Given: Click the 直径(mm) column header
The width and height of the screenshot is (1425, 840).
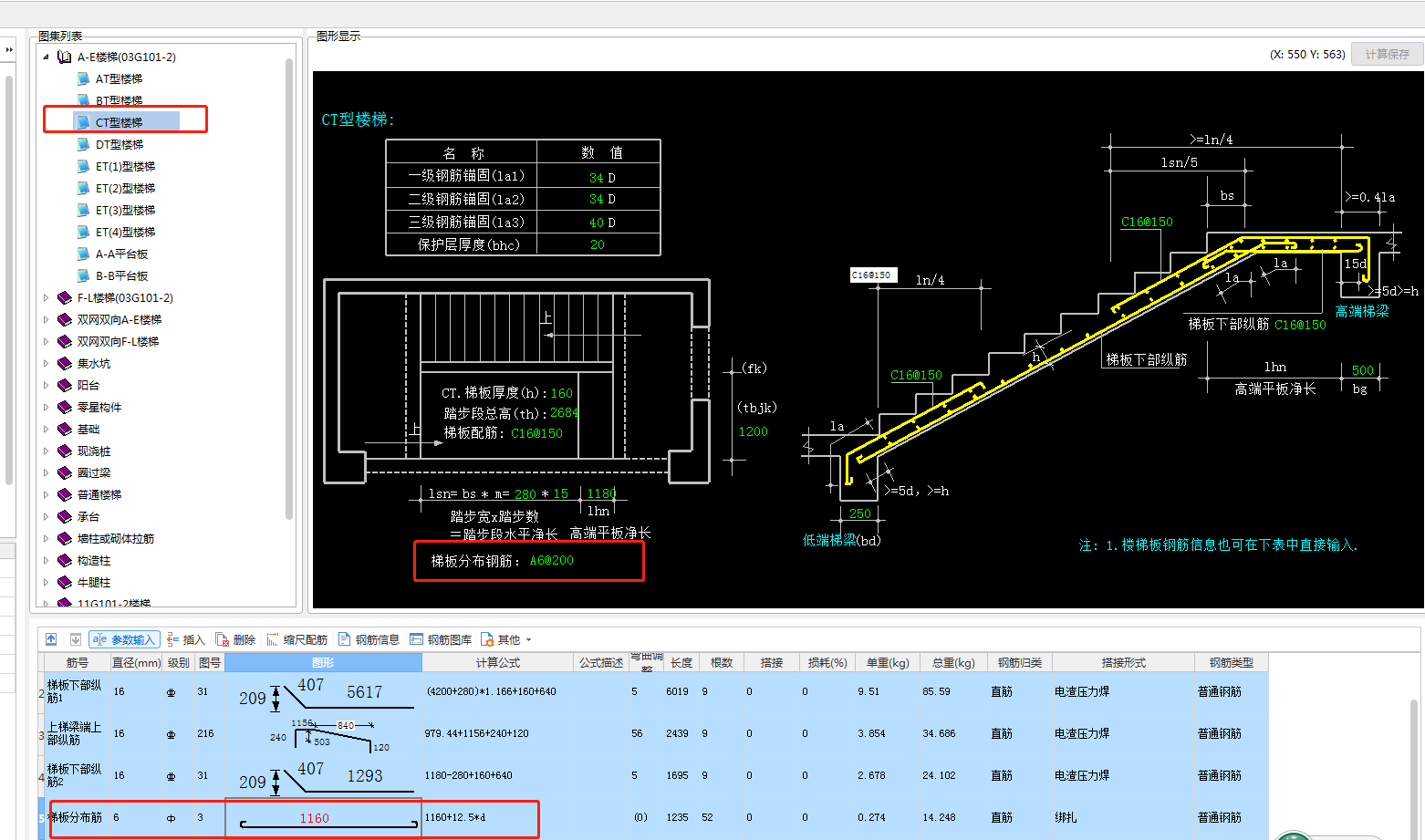Looking at the screenshot, I should tap(136, 662).
